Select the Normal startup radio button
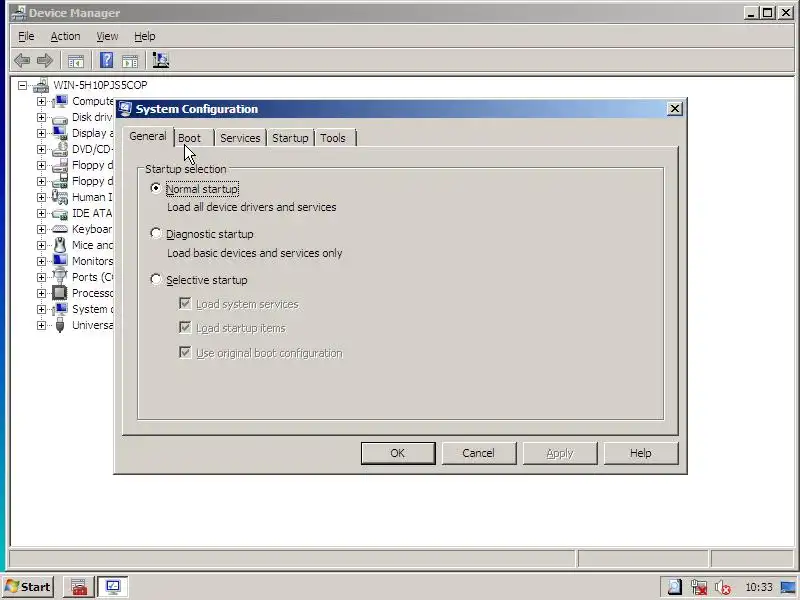The image size is (800, 600). click(156, 188)
